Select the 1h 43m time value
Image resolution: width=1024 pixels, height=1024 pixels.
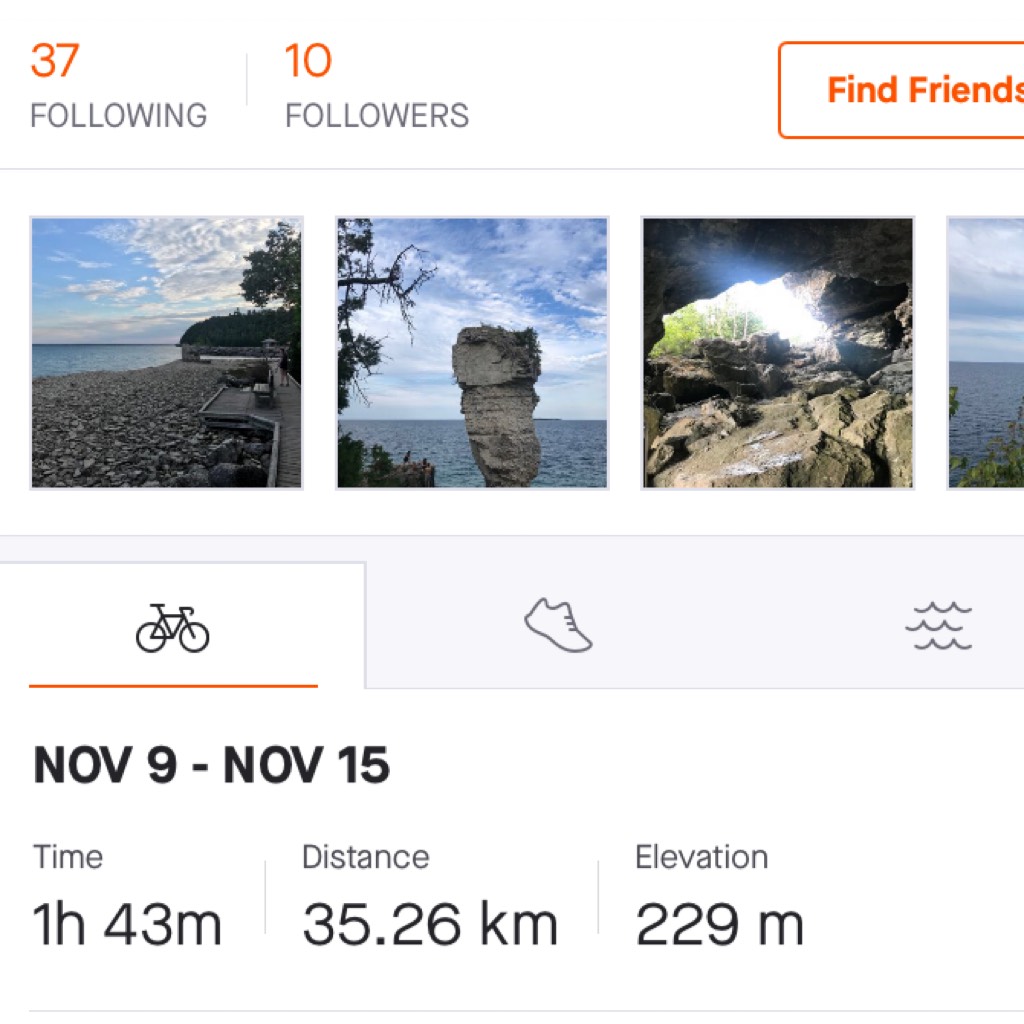coord(127,924)
